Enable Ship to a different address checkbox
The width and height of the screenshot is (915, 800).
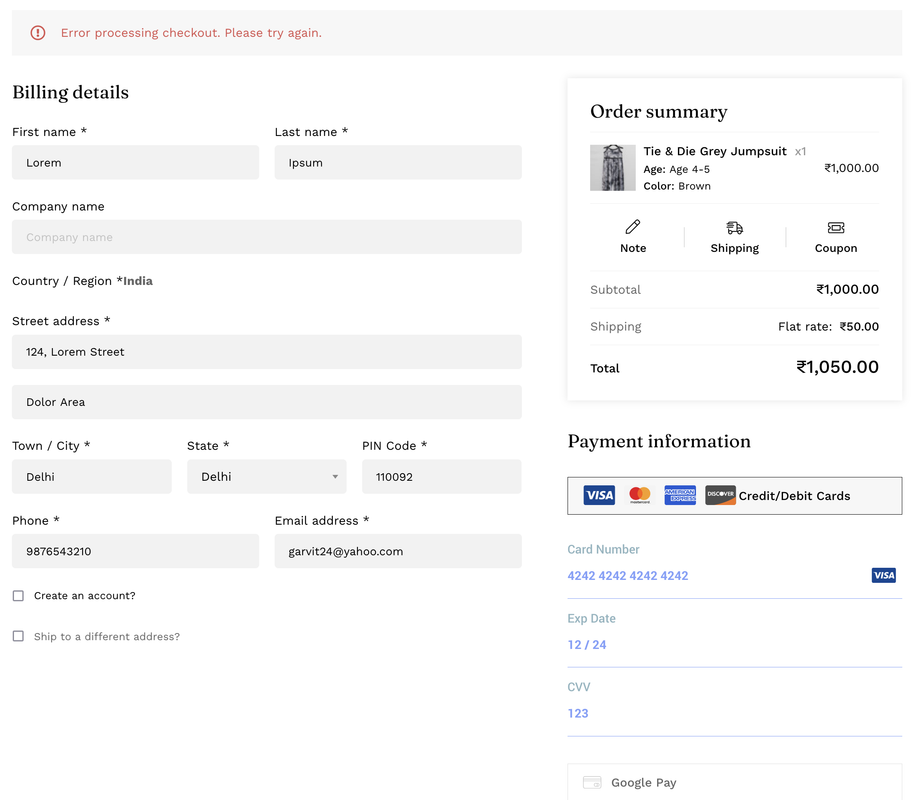click(x=19, y=636)
